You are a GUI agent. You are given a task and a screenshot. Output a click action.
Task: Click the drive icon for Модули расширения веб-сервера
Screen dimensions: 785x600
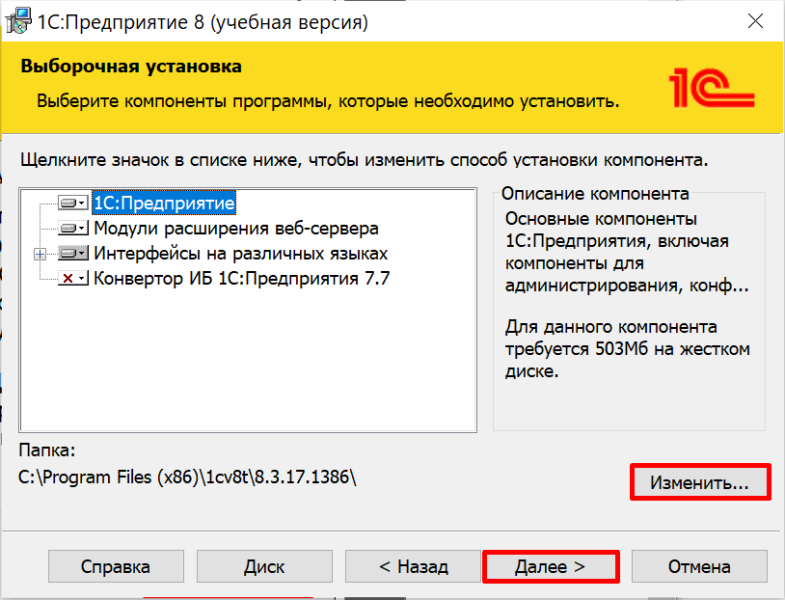coord(74,228)
